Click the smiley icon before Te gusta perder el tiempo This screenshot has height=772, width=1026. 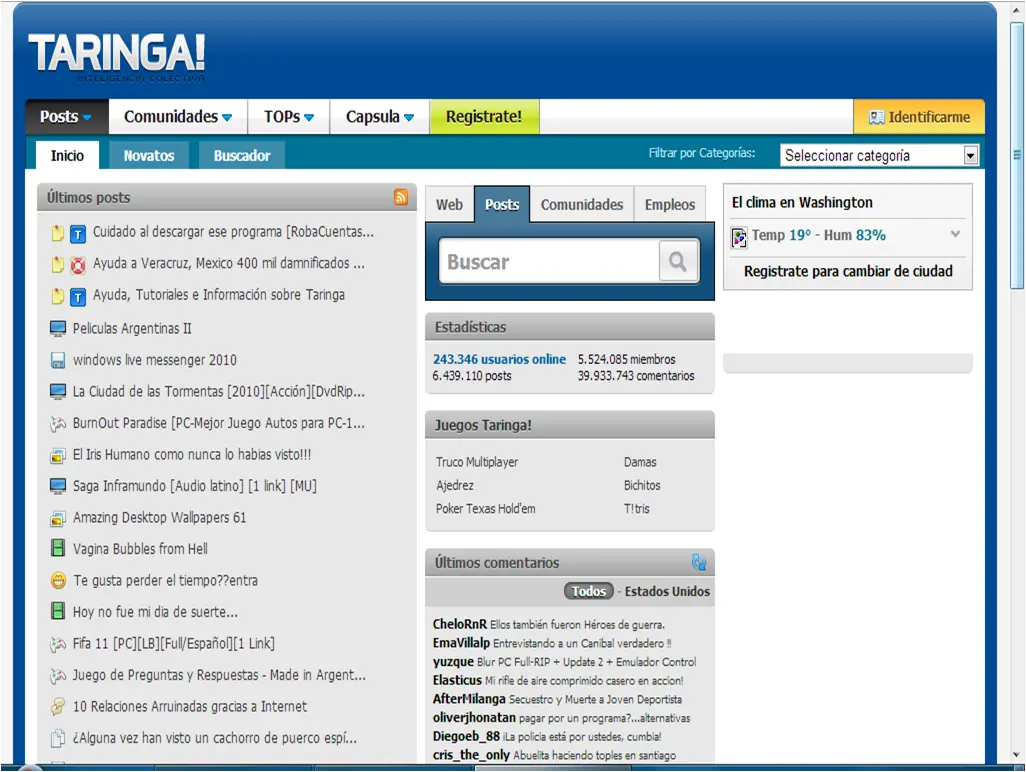(58, 580)
